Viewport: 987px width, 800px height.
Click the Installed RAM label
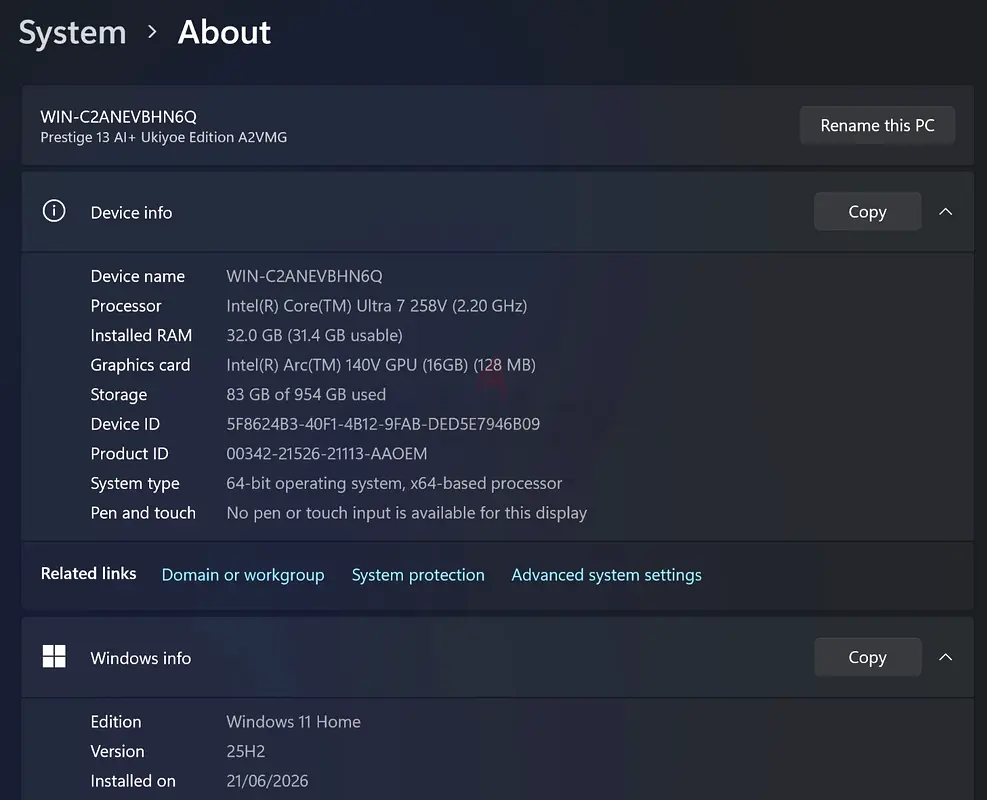(x=141, y=335)
